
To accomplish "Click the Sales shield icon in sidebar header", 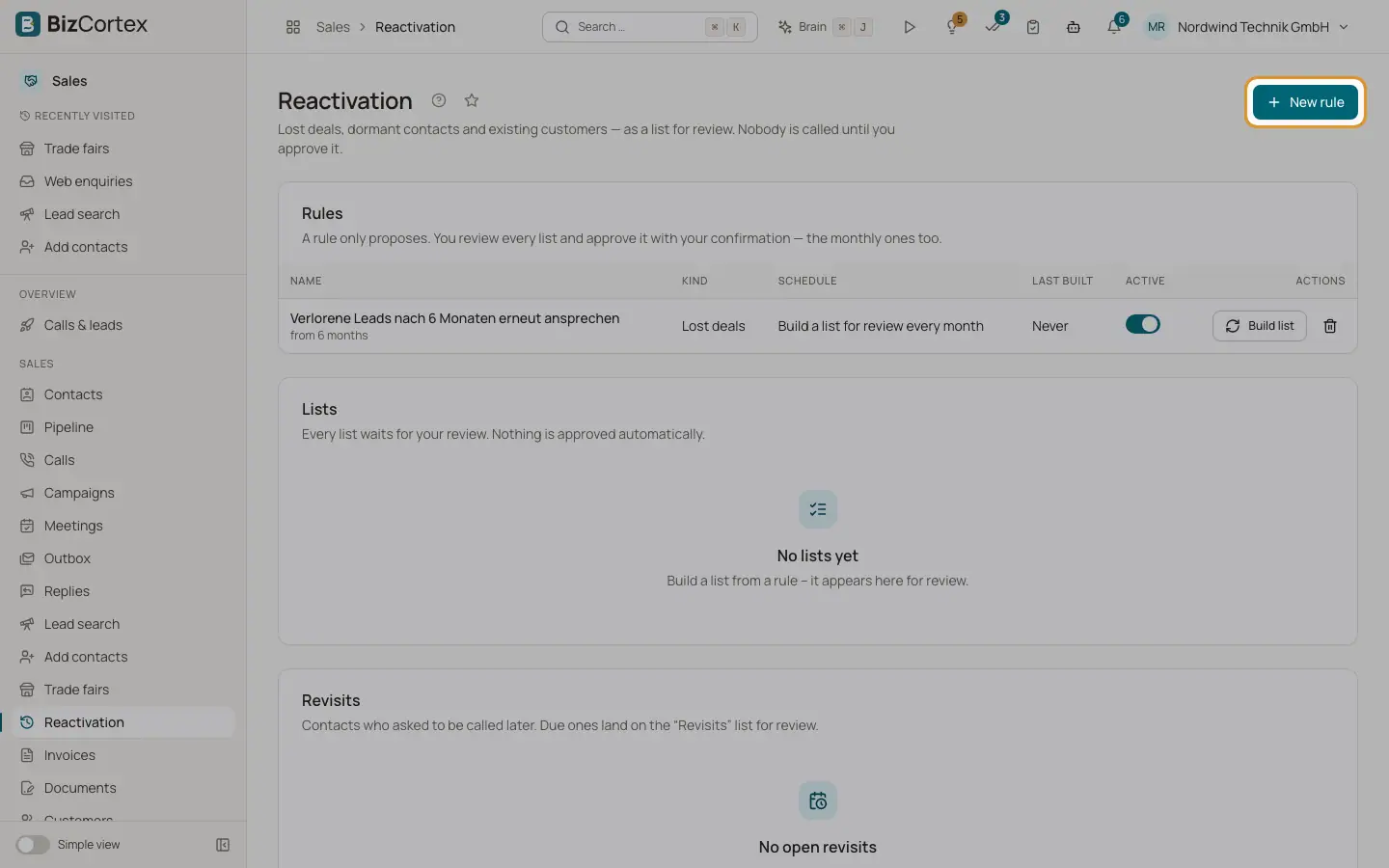I will pyautogui.click(x=31, y=81).
